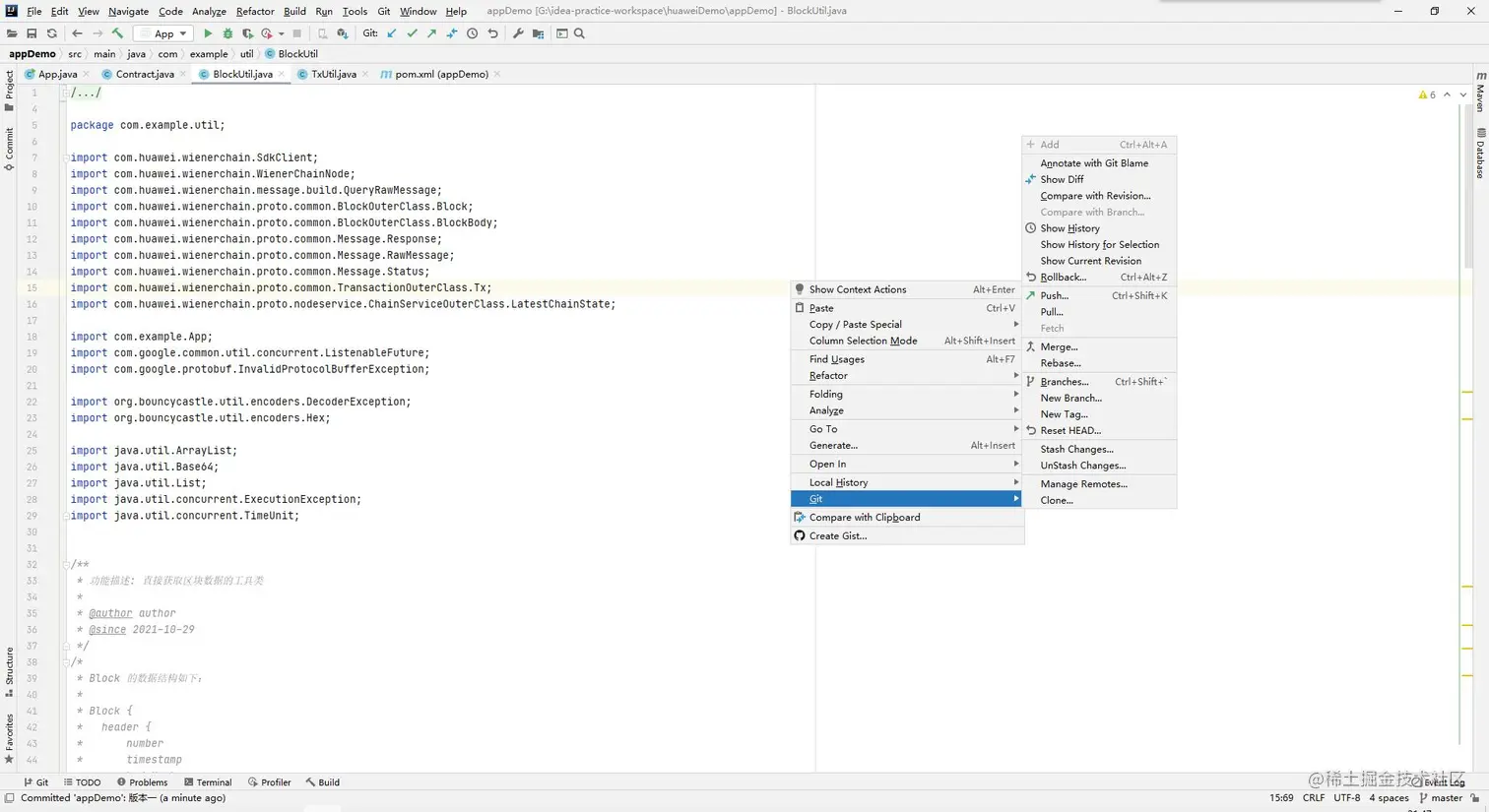Choose Create Gist...

click(x=906, y=535)
